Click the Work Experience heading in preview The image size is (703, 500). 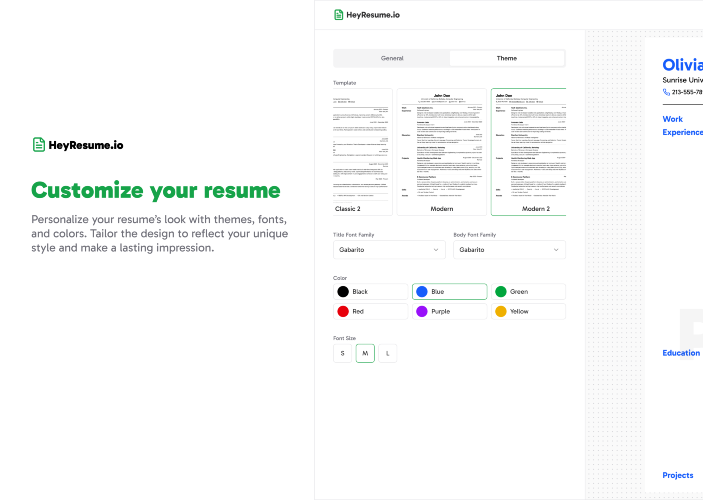pos(682,126)
